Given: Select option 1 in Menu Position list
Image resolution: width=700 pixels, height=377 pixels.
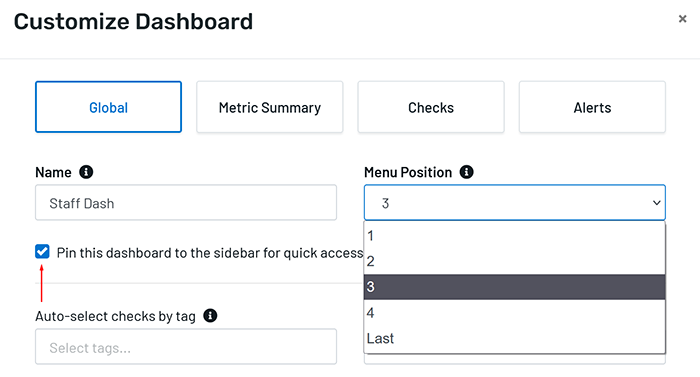Looking at the screenshot, I should point(514,235).
